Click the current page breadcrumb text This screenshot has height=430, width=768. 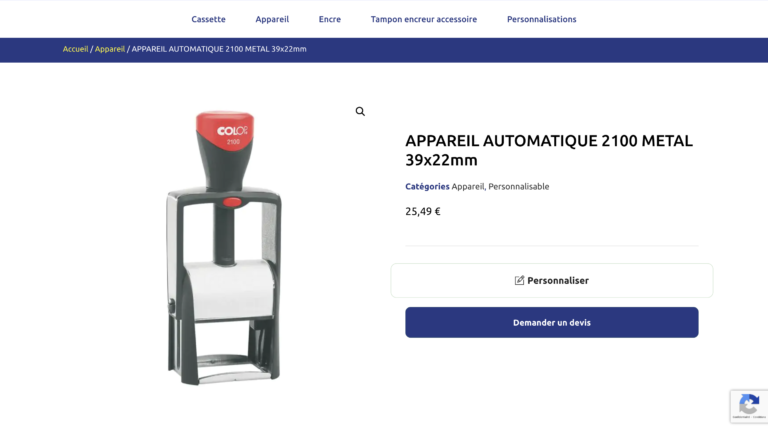(219, 49)
